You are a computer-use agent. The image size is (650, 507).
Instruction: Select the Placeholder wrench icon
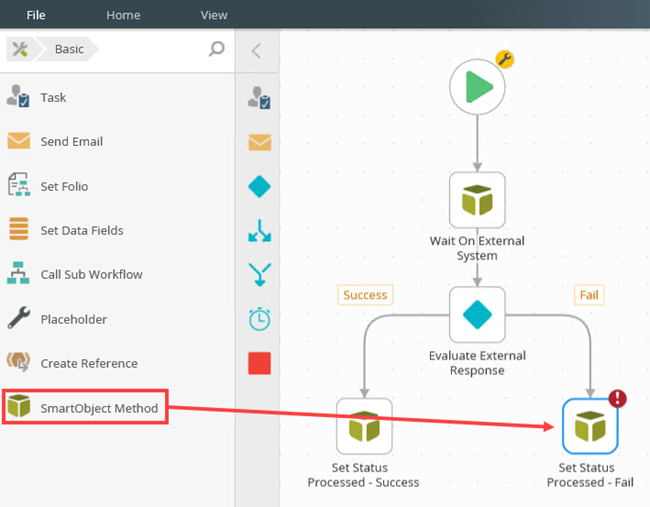point(19,318)
